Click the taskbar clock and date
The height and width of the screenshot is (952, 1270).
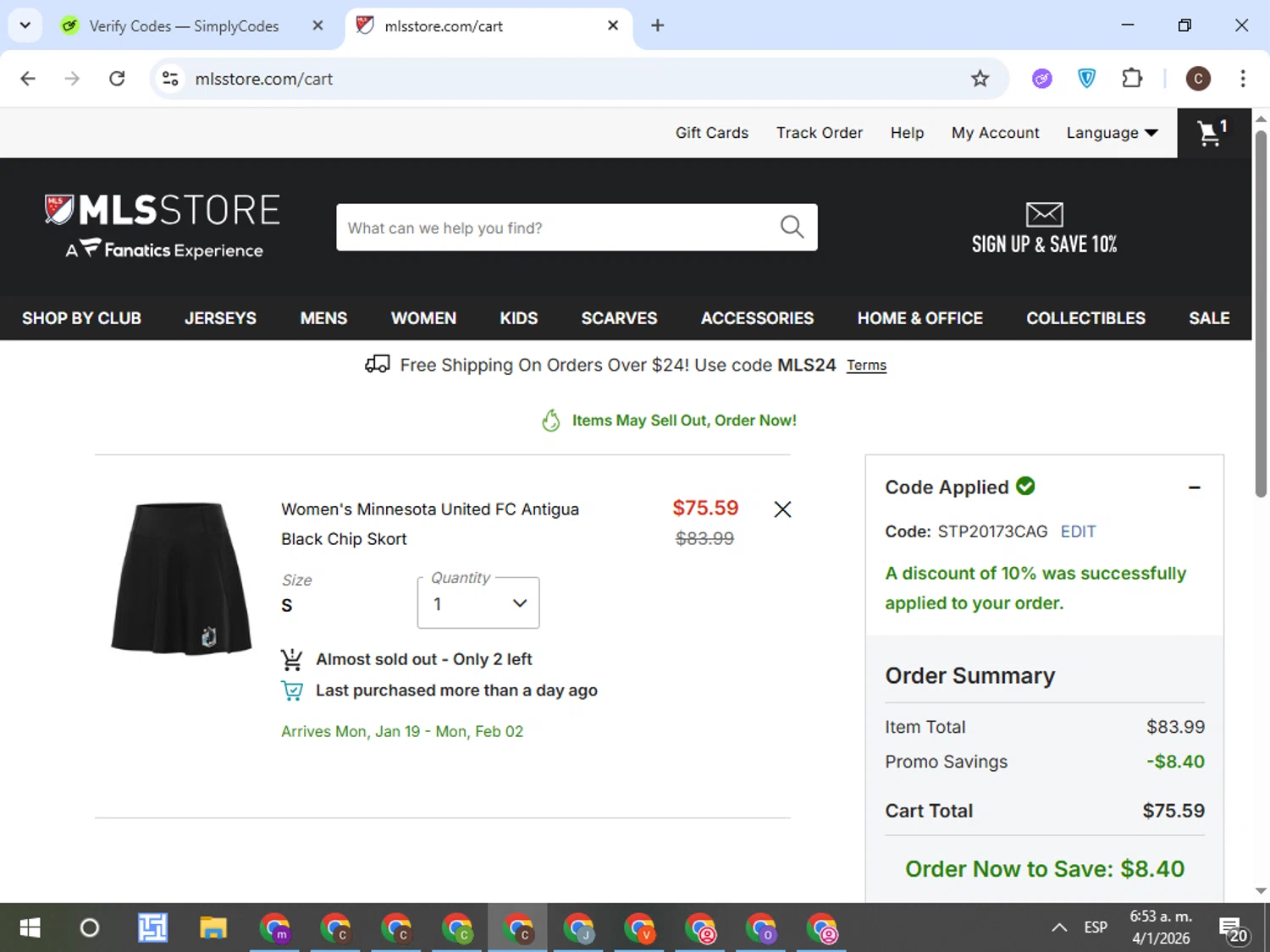[x=1161, y=927]
